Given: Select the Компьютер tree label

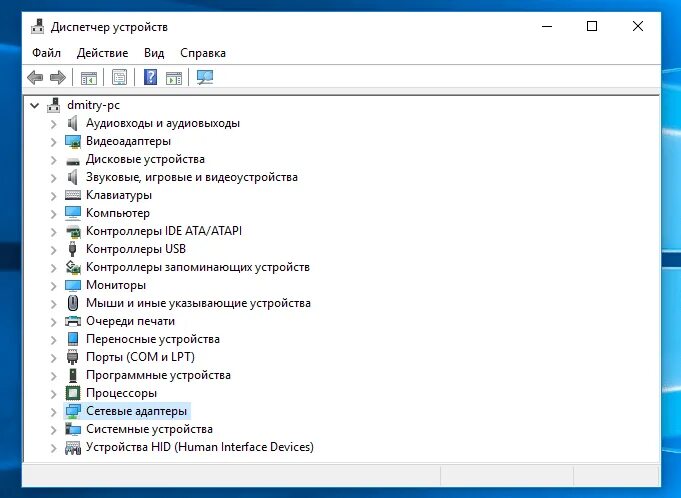Looking at the screenshot, I should [118, 213].
